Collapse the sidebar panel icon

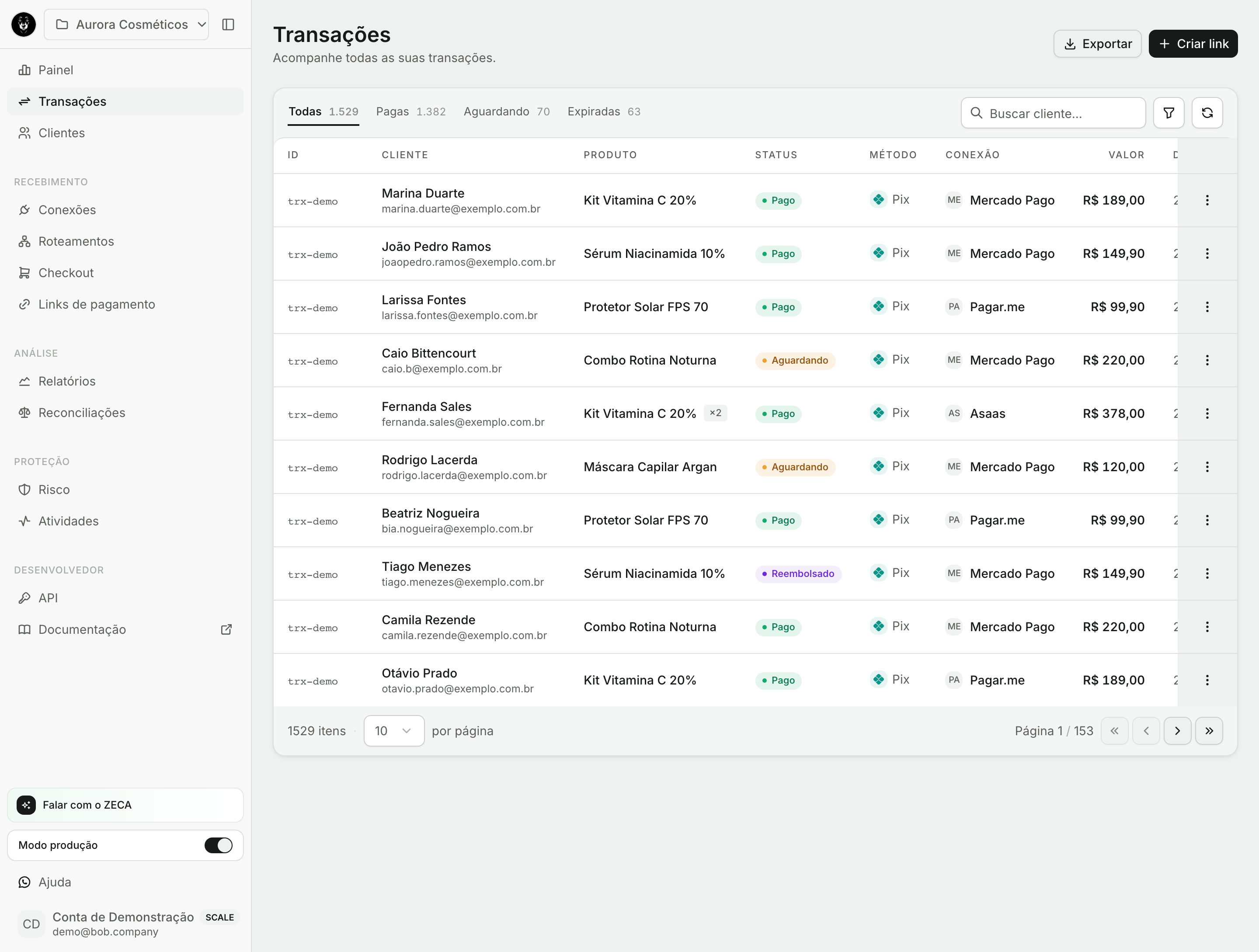[228, 24]
